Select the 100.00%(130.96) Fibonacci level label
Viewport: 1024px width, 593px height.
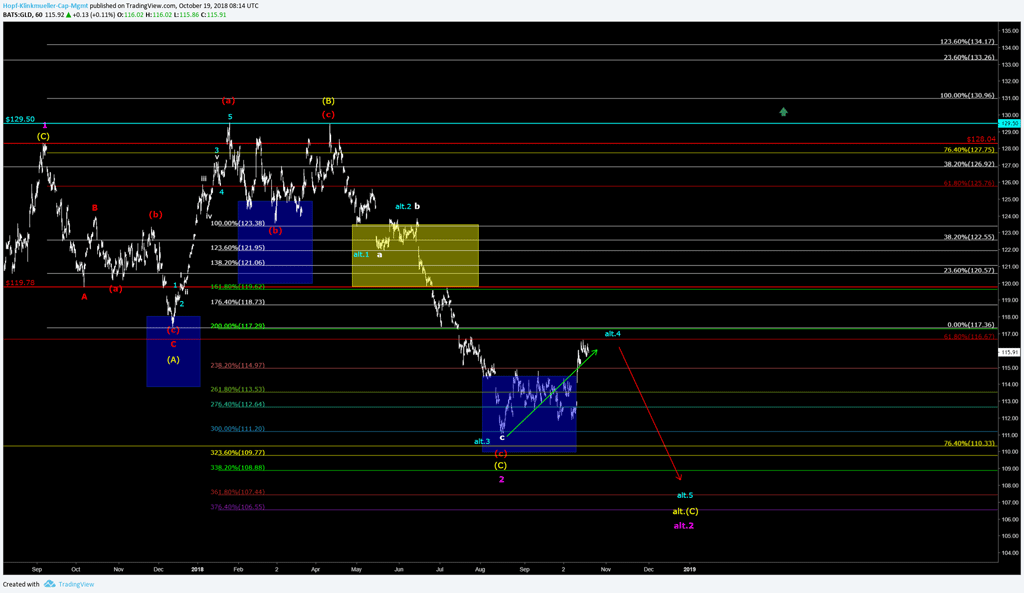coord(967,96)
